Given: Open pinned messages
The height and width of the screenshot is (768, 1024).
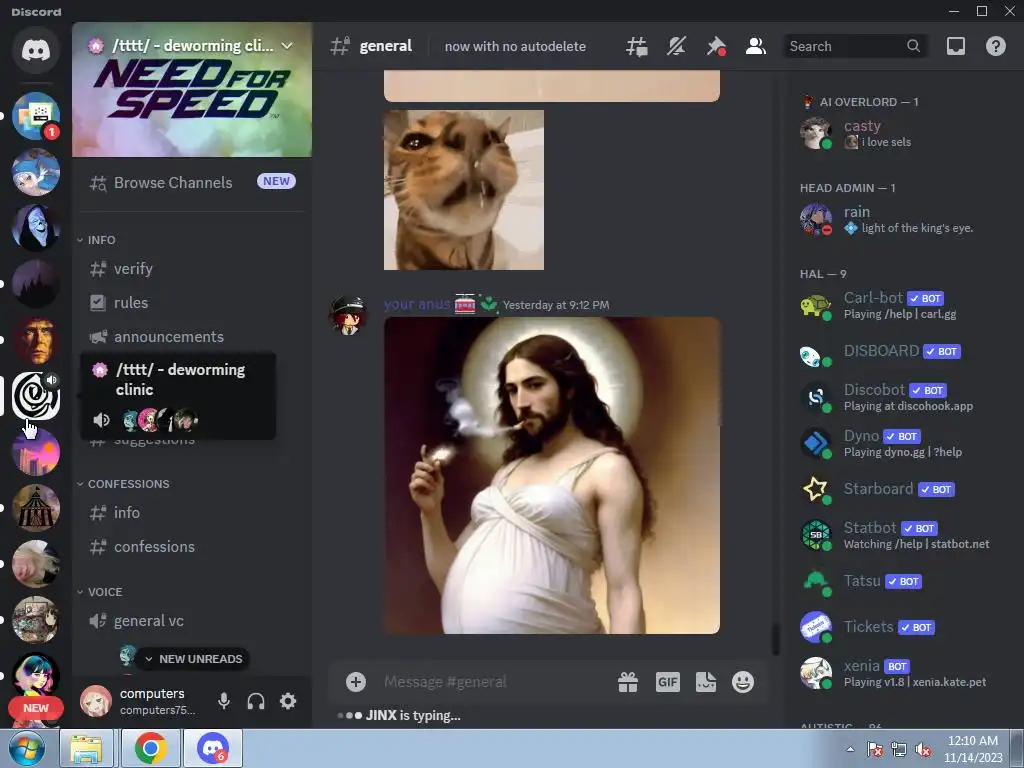Looking at the screenshot, I should [716, 46].
